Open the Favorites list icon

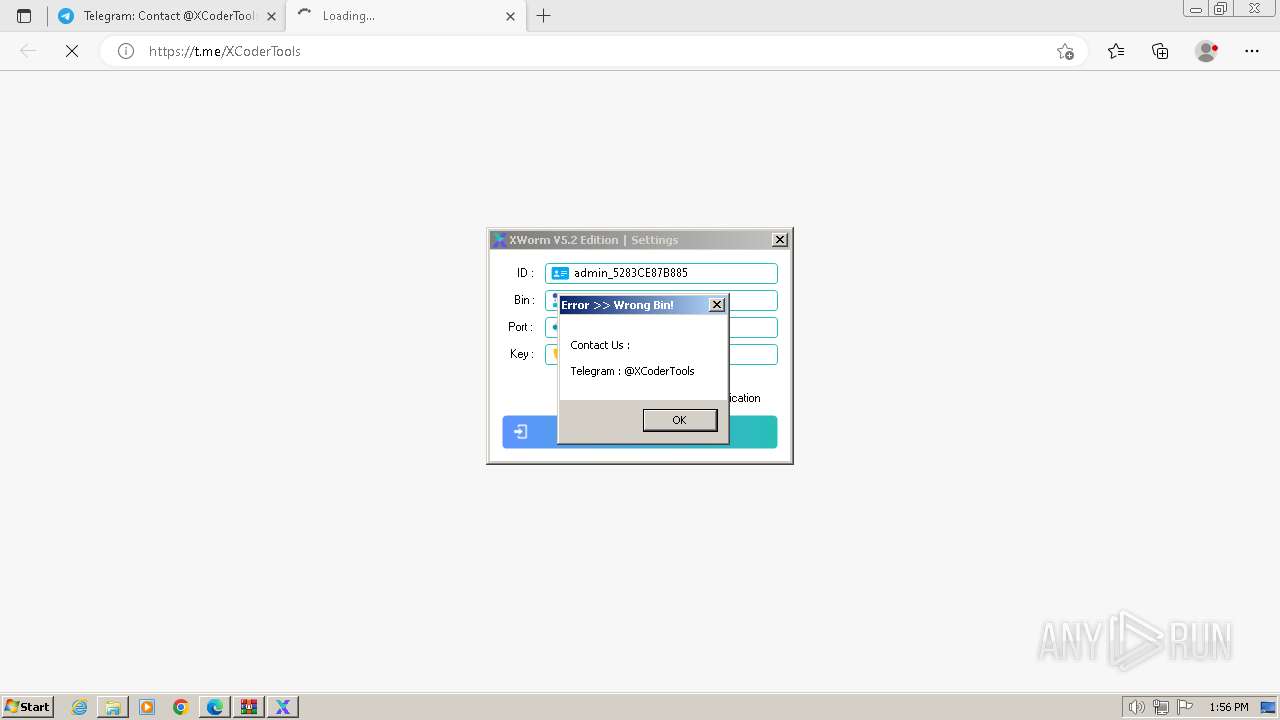[x=1116, y=51]
